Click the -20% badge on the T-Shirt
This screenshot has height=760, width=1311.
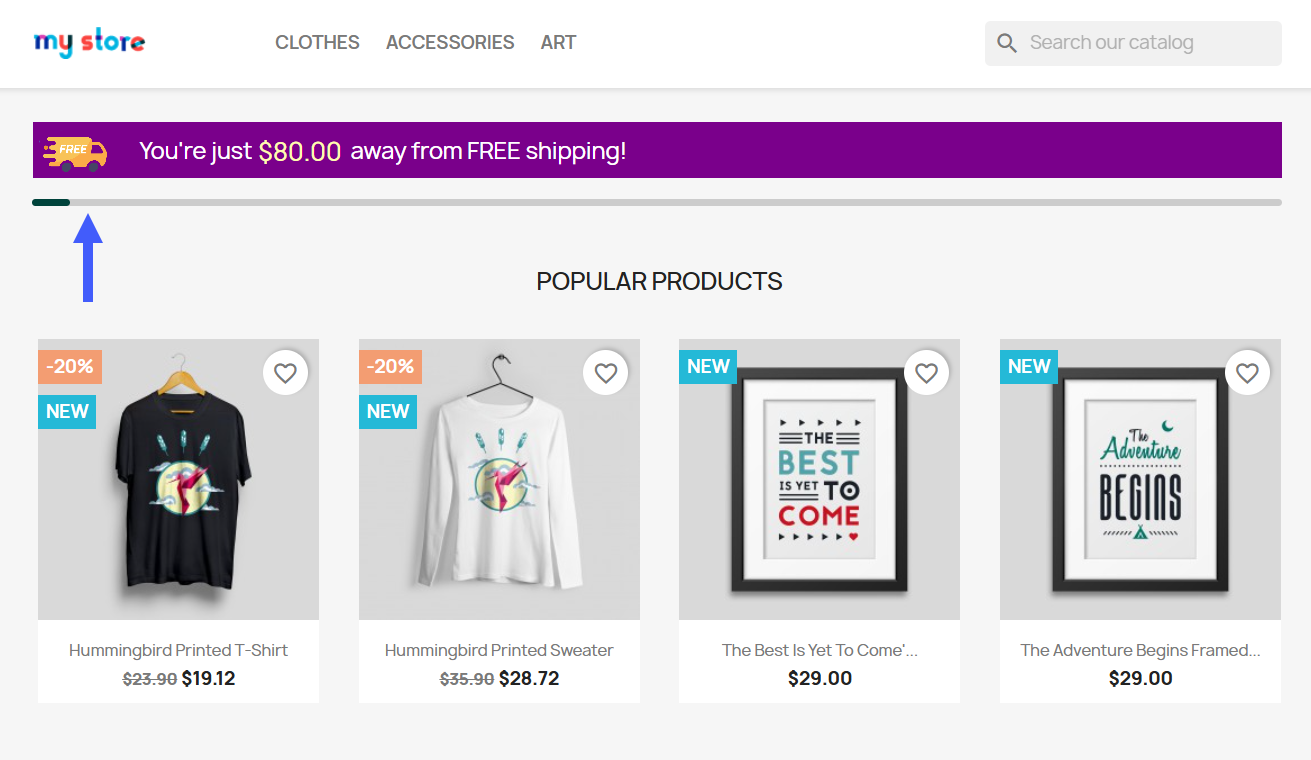(x=70, y=367)
